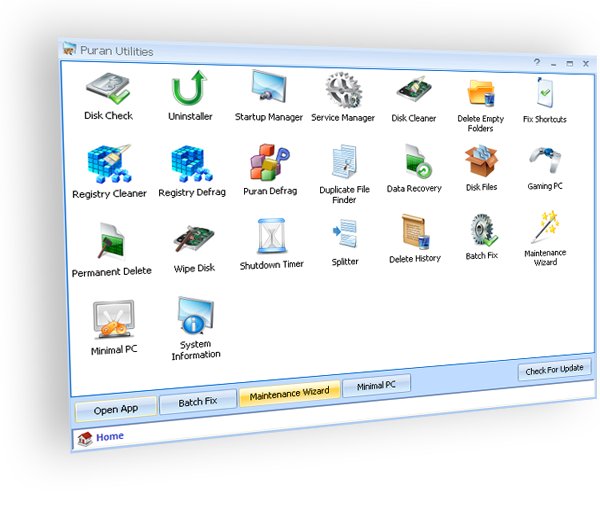Click the Disk Files box icon
The width and height of the screenshot is (600, 524).
[x=481, y=161]
